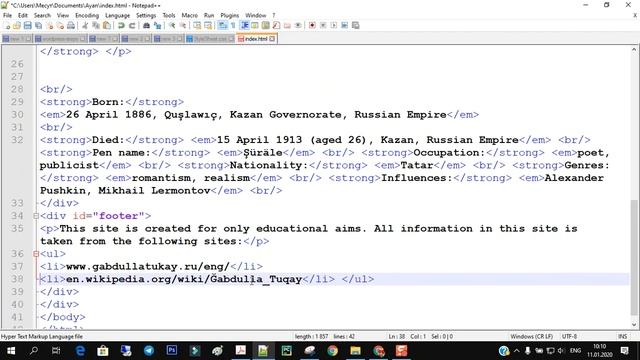The width and height of the screenshot is (640, 360).
Task: Toggle file monitoring eye icon
Action: click(x=298, y=25)
